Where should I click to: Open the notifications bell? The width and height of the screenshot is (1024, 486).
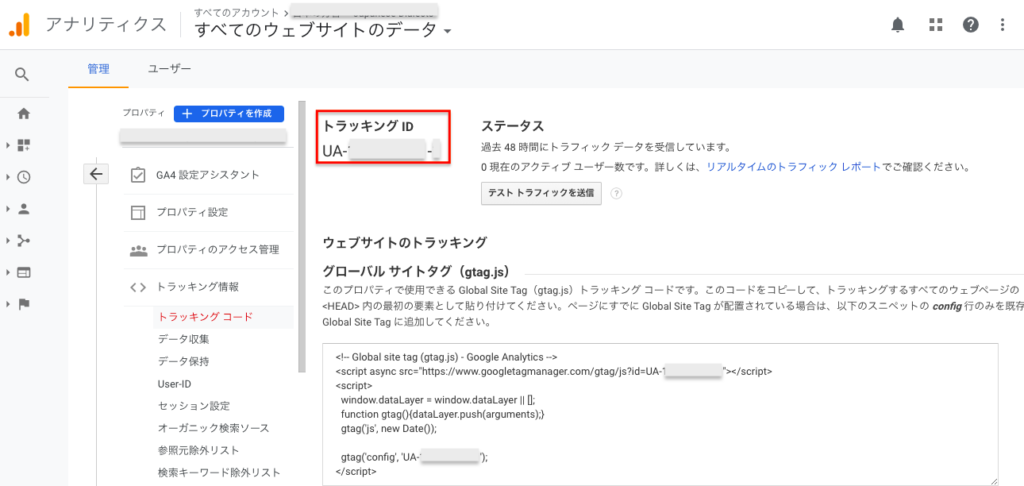(x=898, y=25)
